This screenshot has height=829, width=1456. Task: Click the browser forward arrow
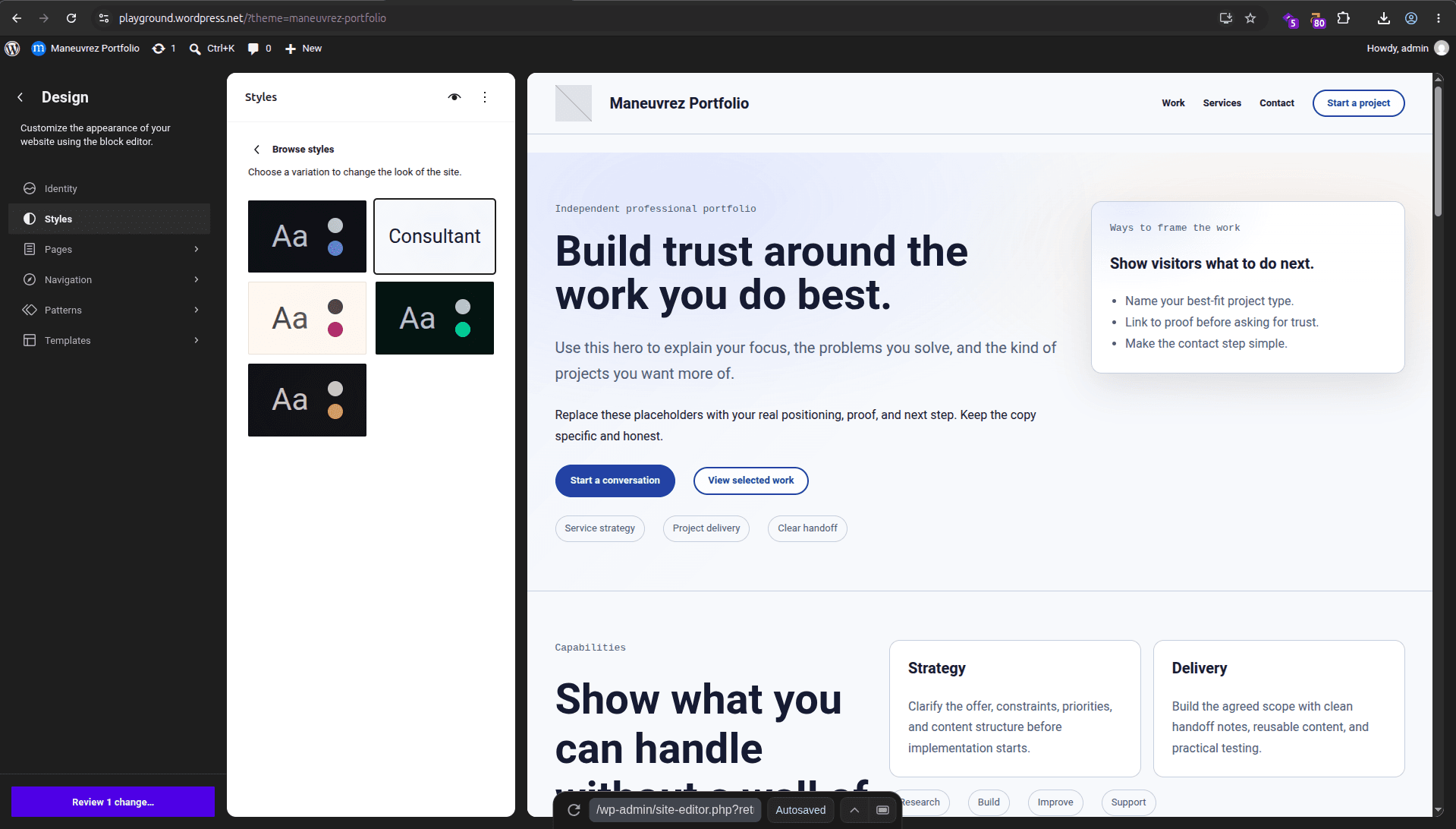click(44, 18)
